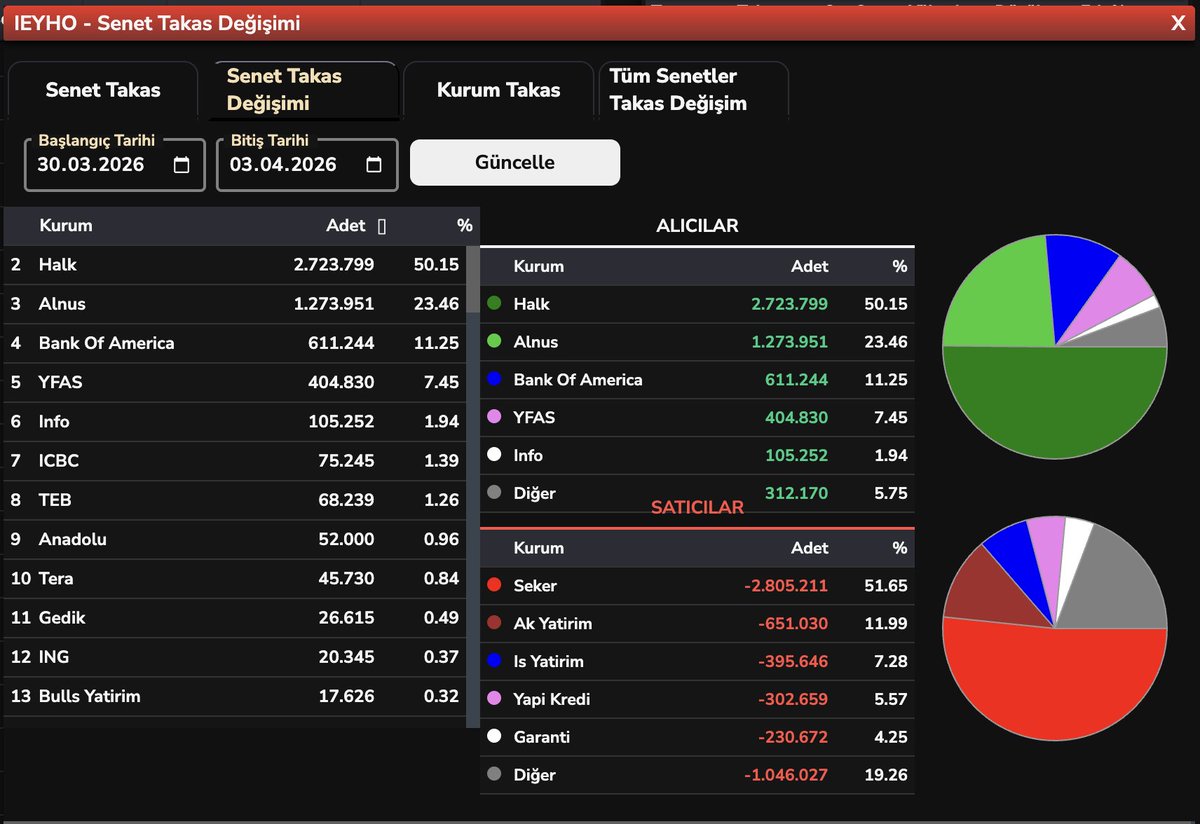Click the Yapi Kredi pink dot
1200x824 pixels.
[x=494, y=700]
